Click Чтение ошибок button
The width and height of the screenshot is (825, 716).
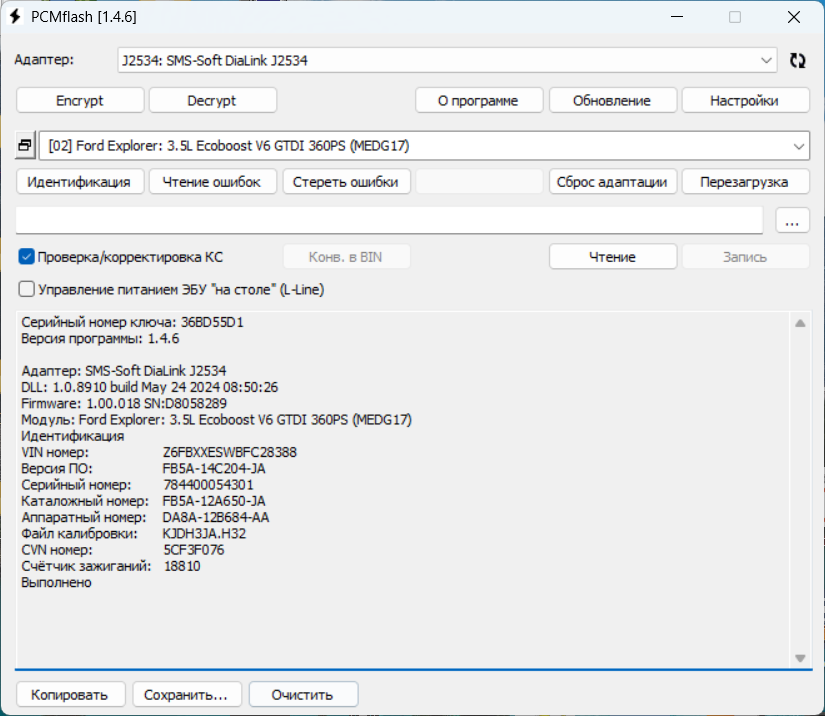tap(213, 182)
